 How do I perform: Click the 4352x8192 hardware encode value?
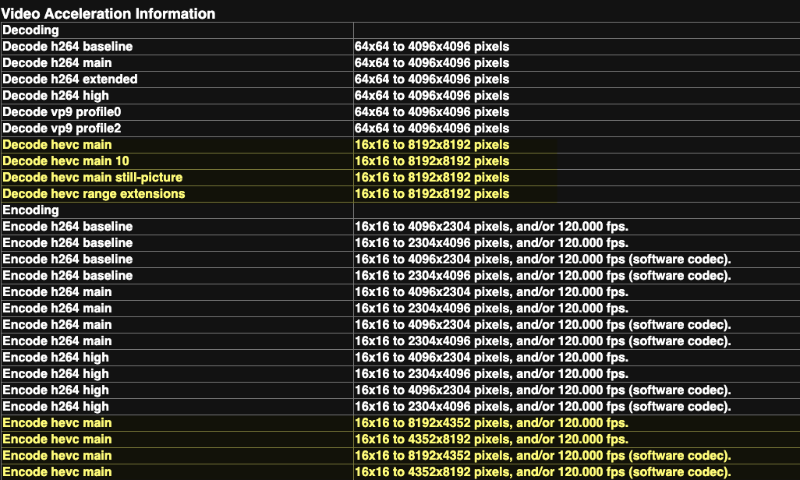pos(491,439)
